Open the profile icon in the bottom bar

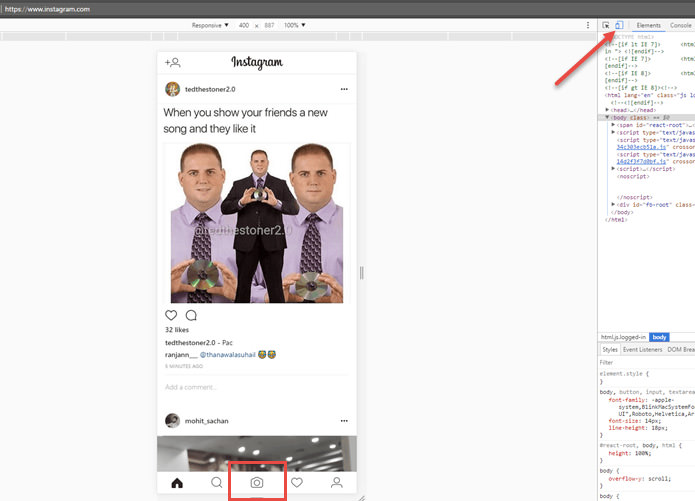(x=337, y=482)
